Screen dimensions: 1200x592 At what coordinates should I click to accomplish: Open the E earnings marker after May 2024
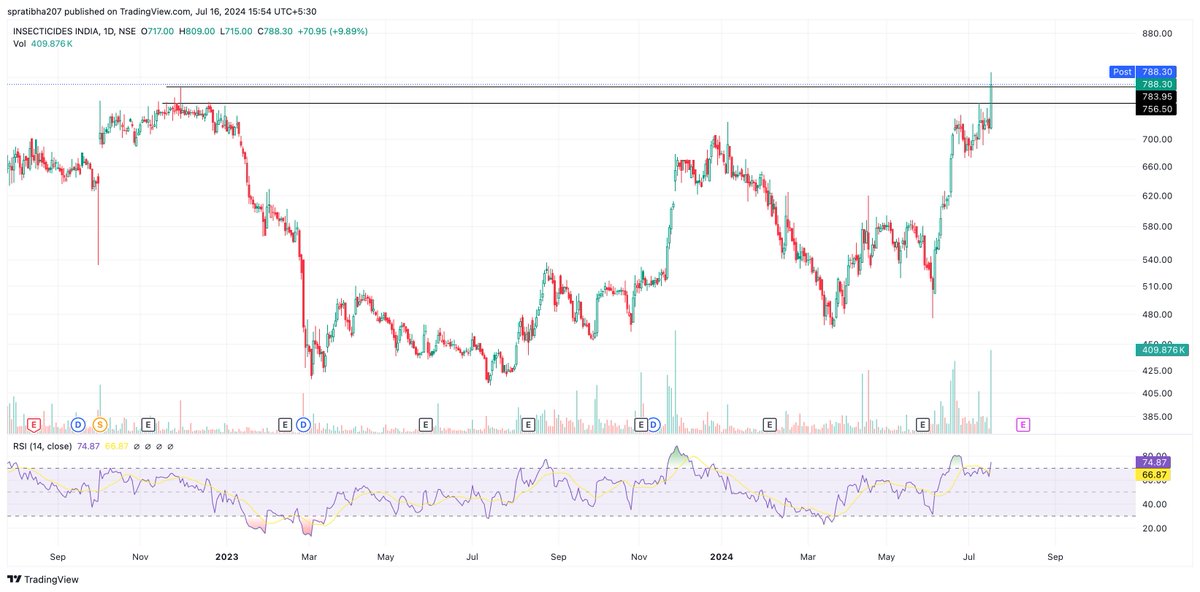point(922,425)
